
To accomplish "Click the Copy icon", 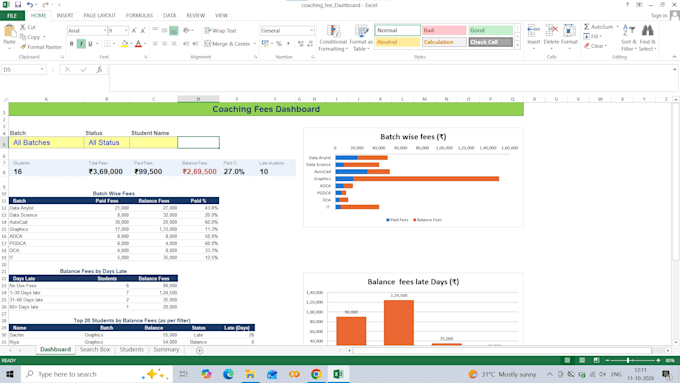I will [x=23, y=37].
